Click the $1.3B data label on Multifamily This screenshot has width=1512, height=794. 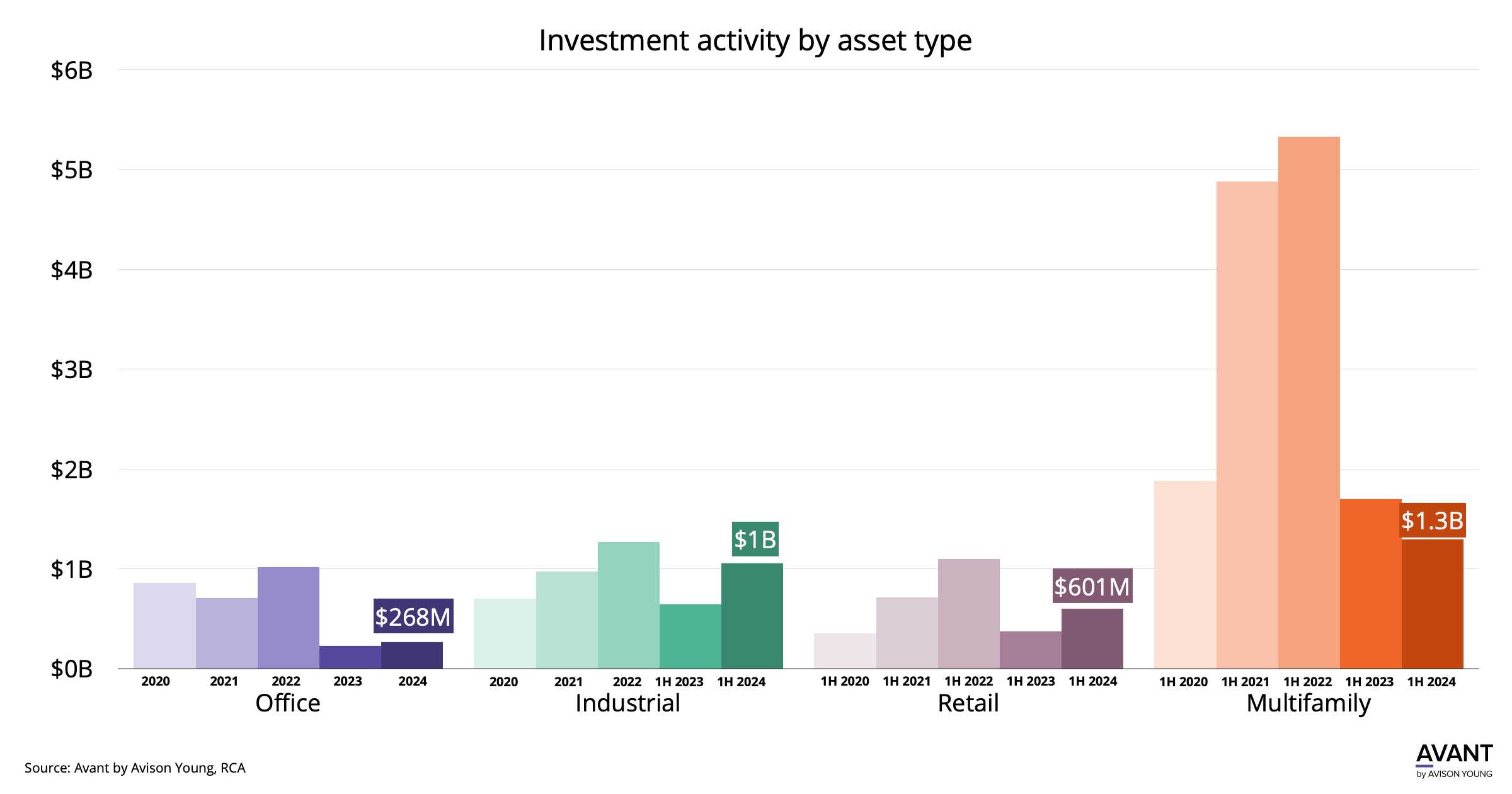[1432, 521]
